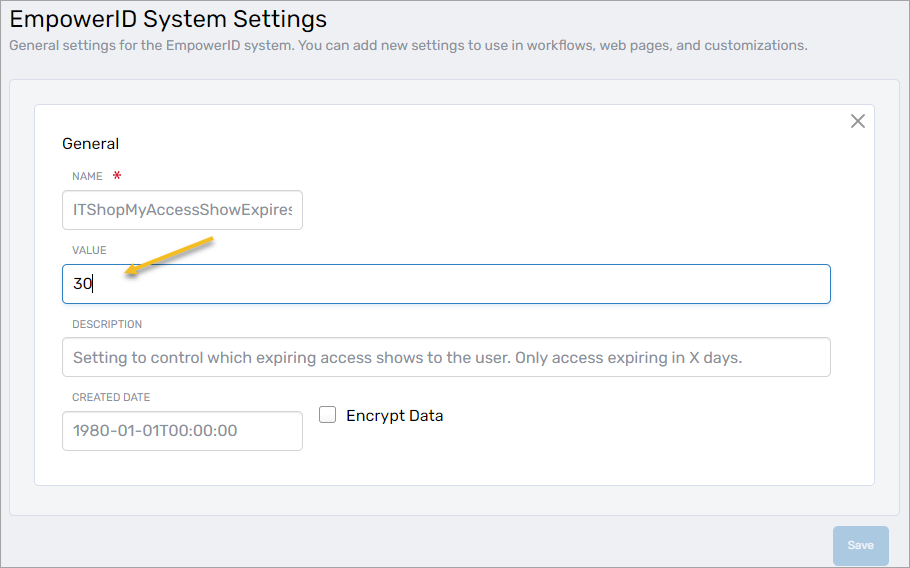Image resolution: width=910 pixels, height=568 pixels.
Task: Click the red required asterisk beside Name
Action: coord(117,176)
